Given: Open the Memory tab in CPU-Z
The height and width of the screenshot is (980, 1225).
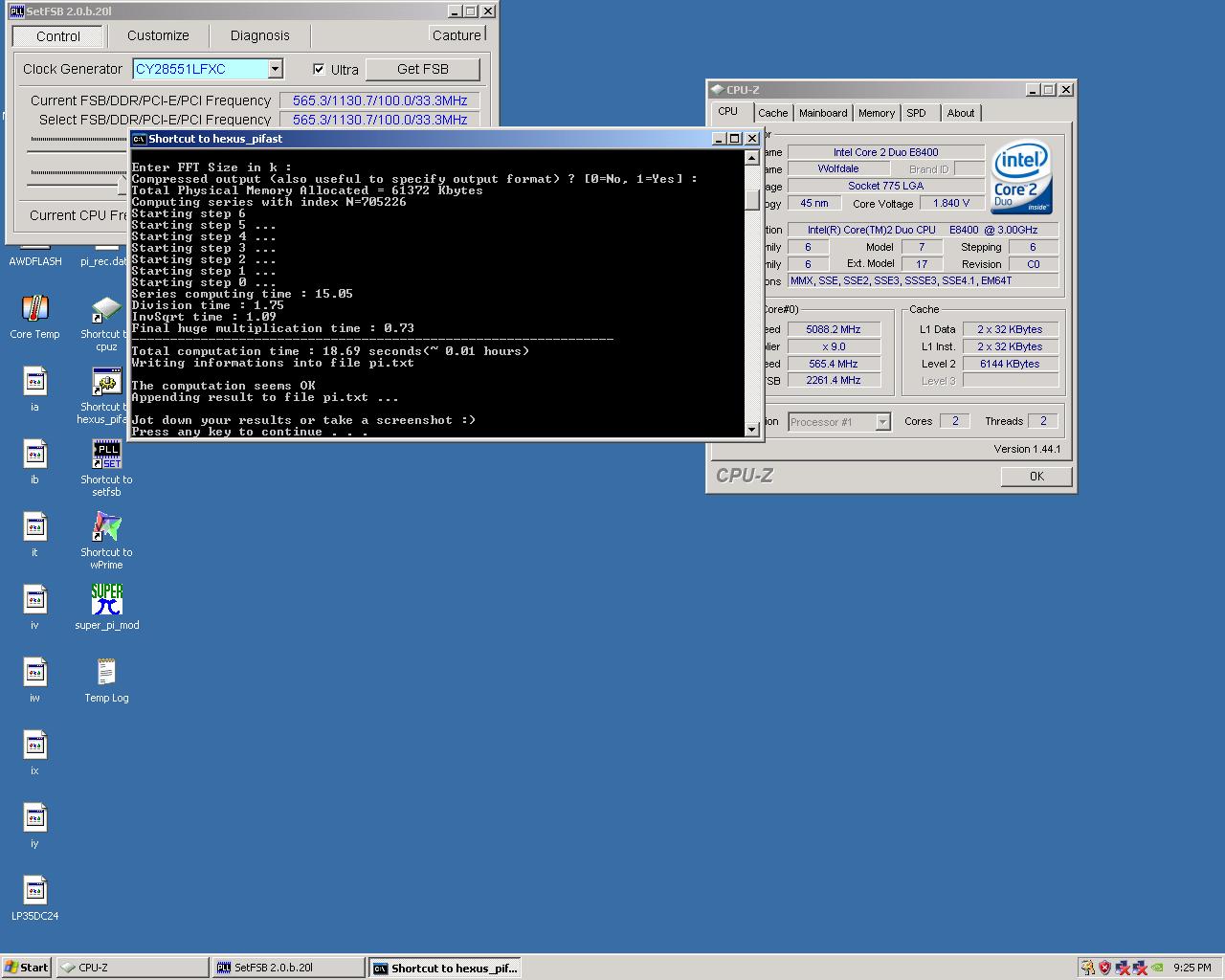Looking at the screenshot, I should tap(876, 113).
